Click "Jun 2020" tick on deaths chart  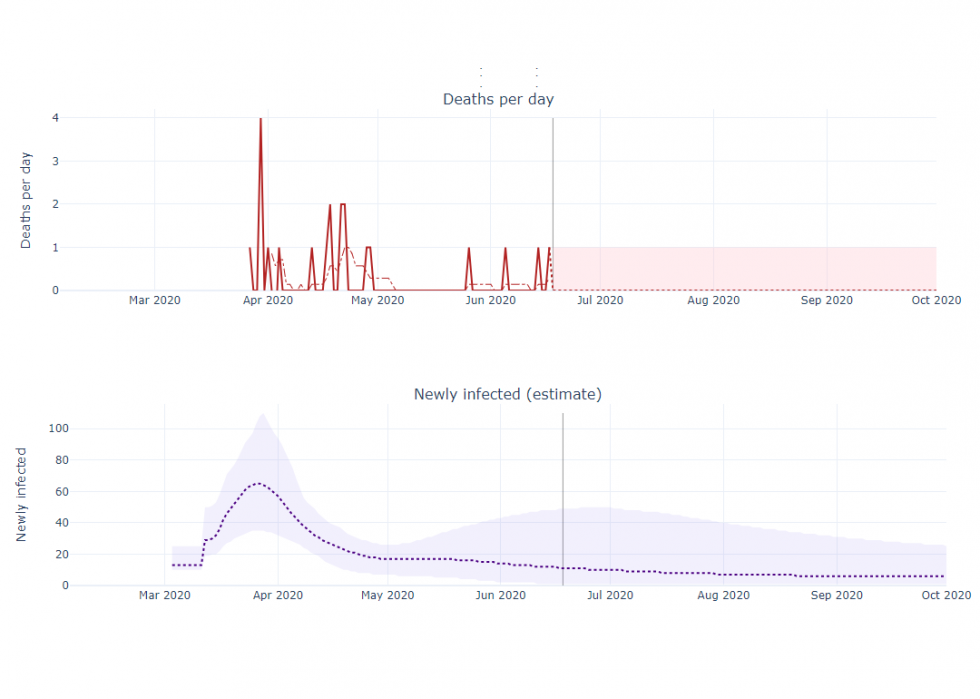(490, 300)
